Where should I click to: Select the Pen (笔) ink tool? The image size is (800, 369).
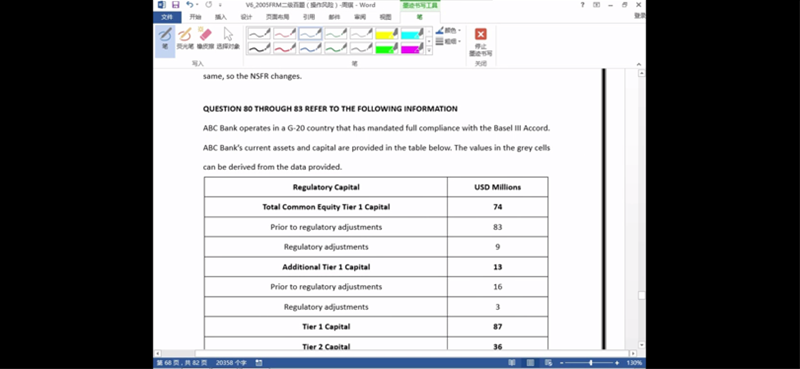pos(165,39)
